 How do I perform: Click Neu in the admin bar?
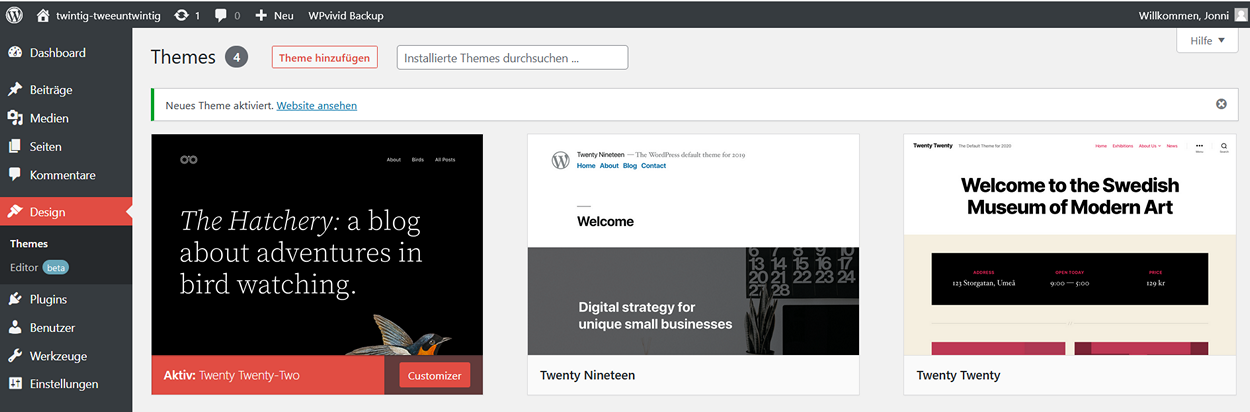(283, 15)
